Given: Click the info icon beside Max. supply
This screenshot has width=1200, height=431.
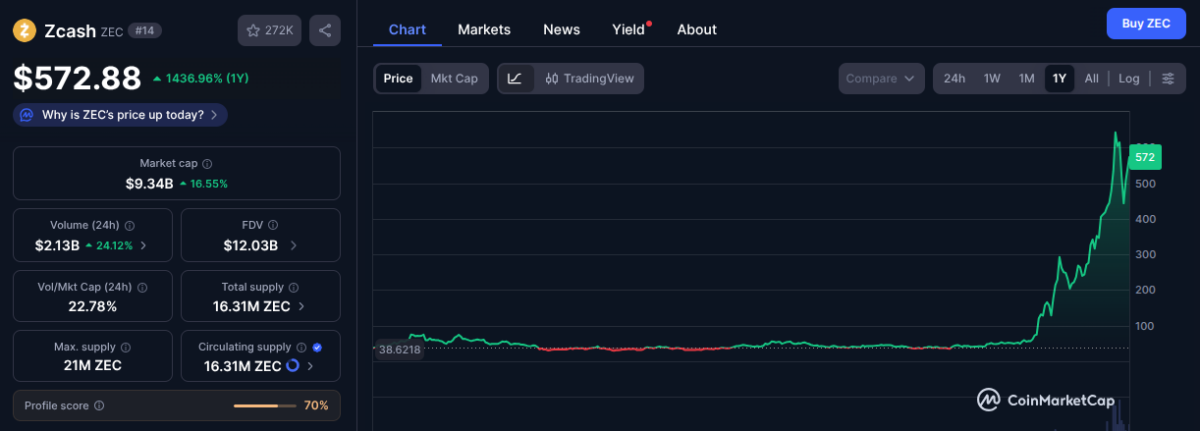Looking at the screenshot, I should coord(125,347).
